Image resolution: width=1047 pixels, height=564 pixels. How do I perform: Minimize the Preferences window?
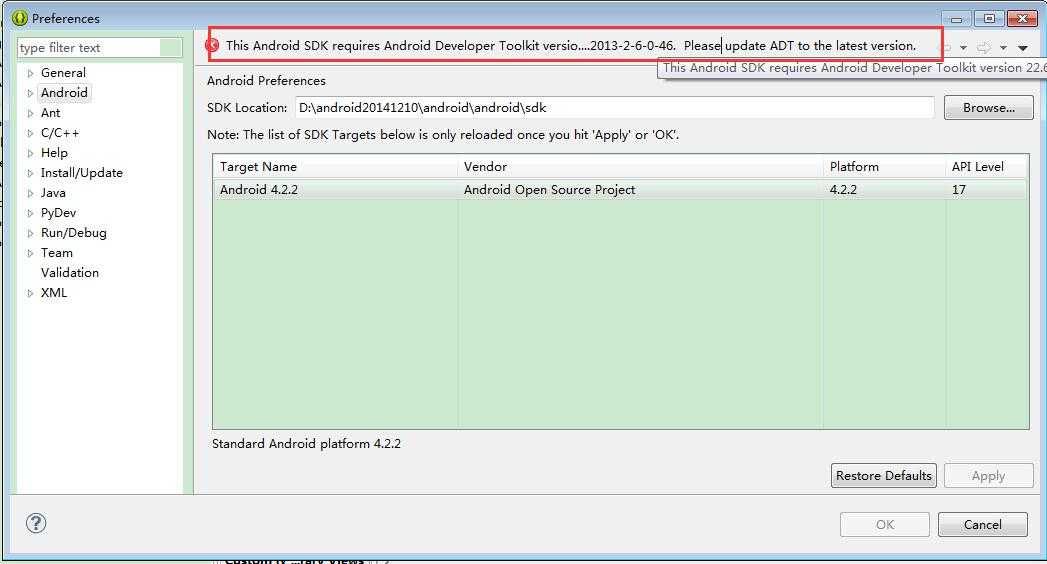(956, 19)
